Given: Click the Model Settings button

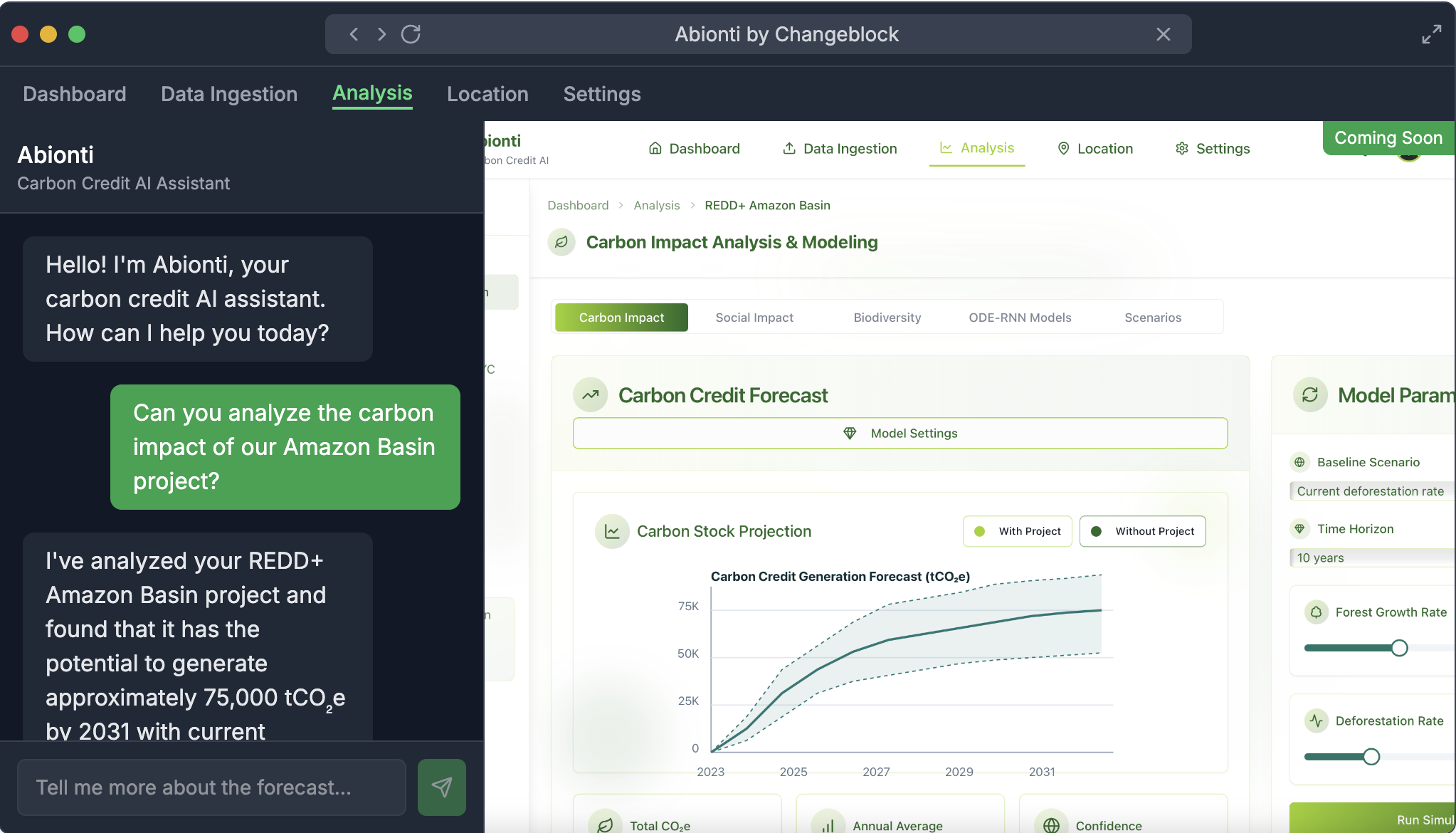Looking at the screenshot, I should (900, 433).
